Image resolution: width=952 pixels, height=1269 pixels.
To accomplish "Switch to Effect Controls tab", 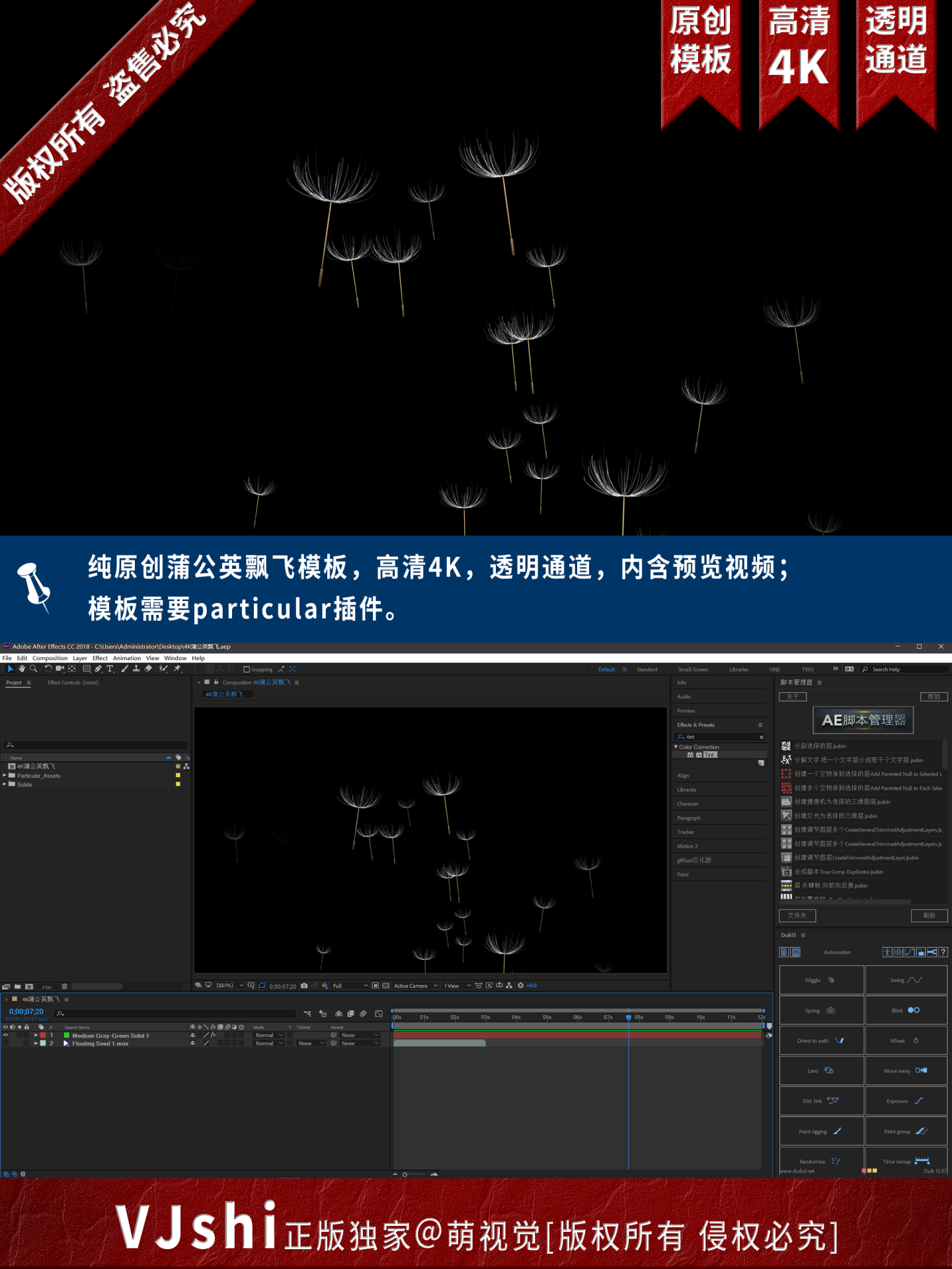I will tap(73, 682).
